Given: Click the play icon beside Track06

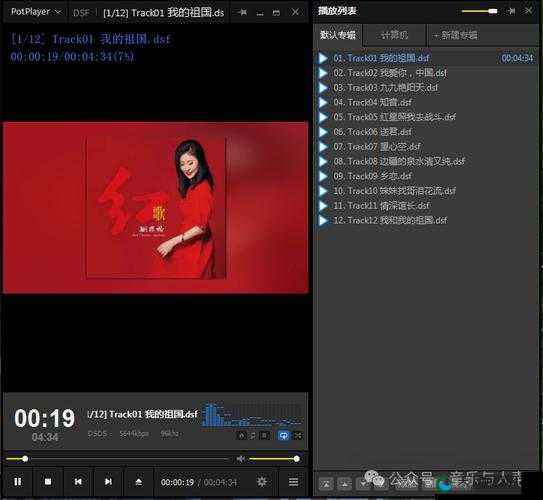Looking at the screenshot, I should pos(323,132).
